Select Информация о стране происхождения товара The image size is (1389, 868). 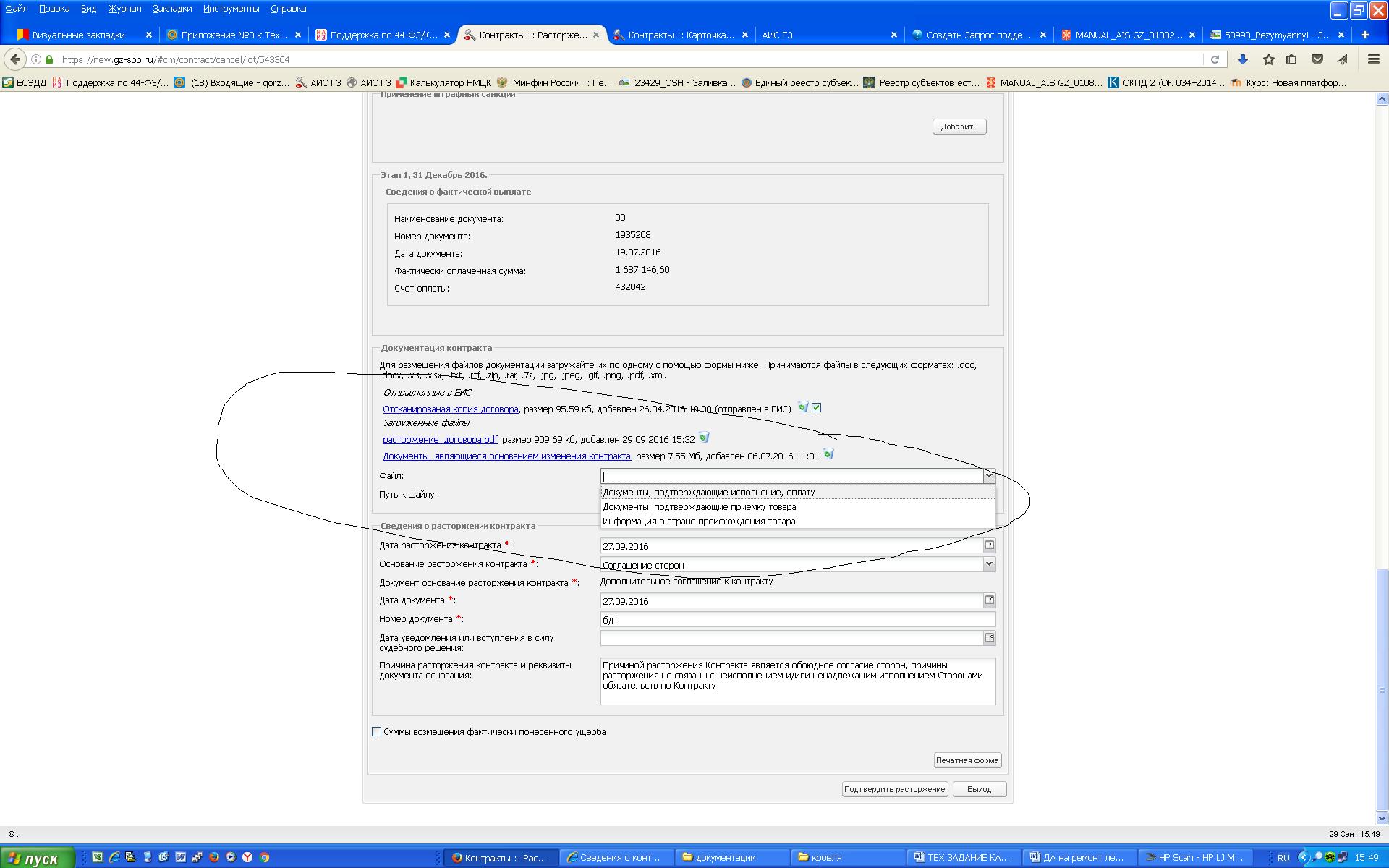[798, 522]
